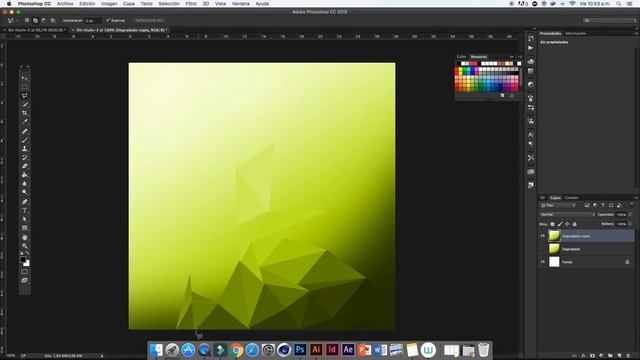
Task: Open the Character panel icon
Action: [x=531, y=134]
